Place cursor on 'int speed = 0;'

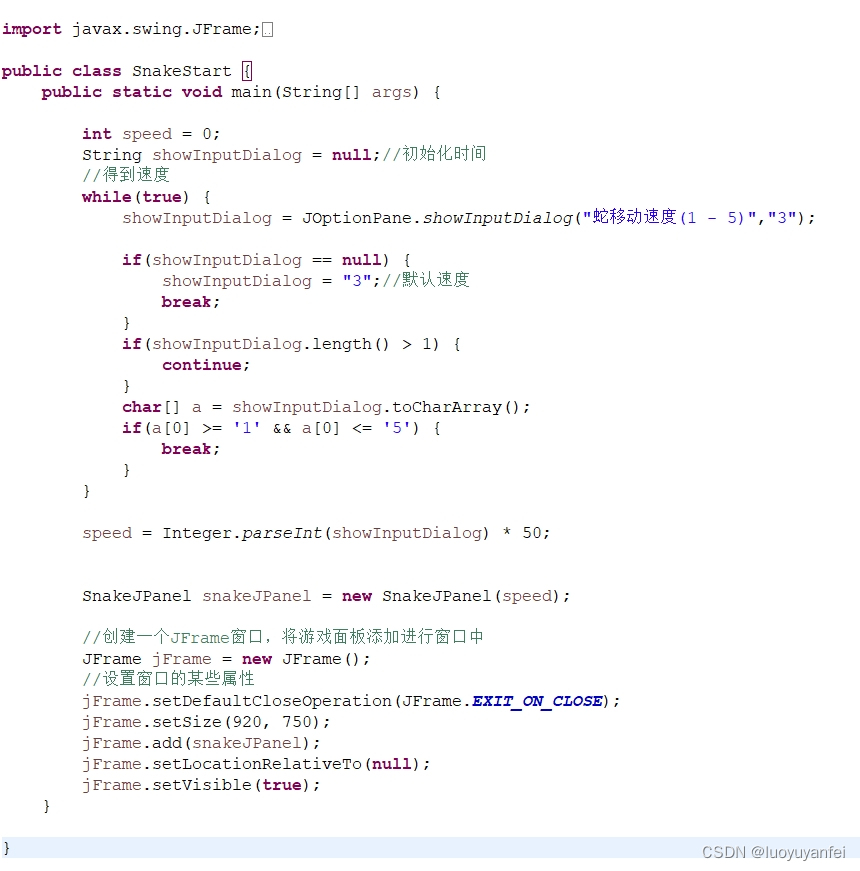click(151, 134)
